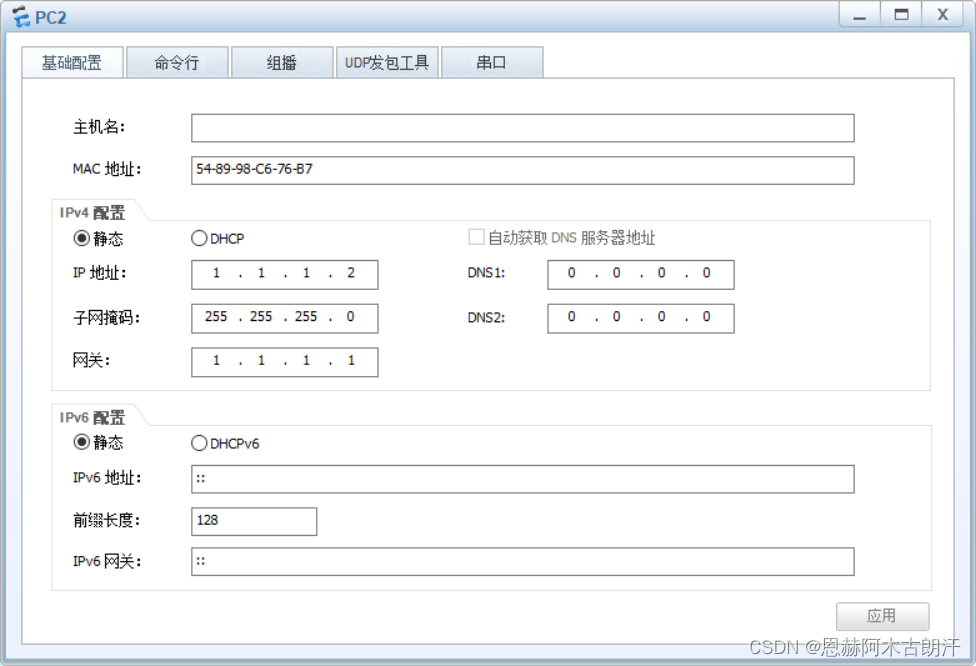The width and height of the screenshot is (976, 666).
Task: Select the DHCPv6 radio button
Action: point(199,443)
